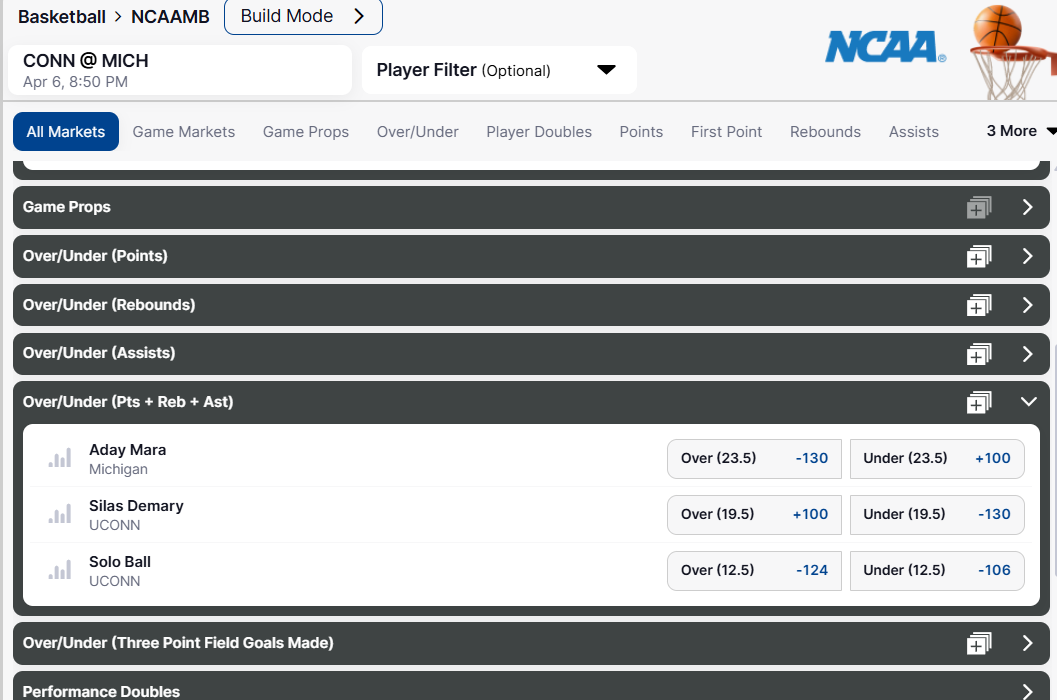
Task: Go to the Basketball breadcrumb link
Action: 62,17
